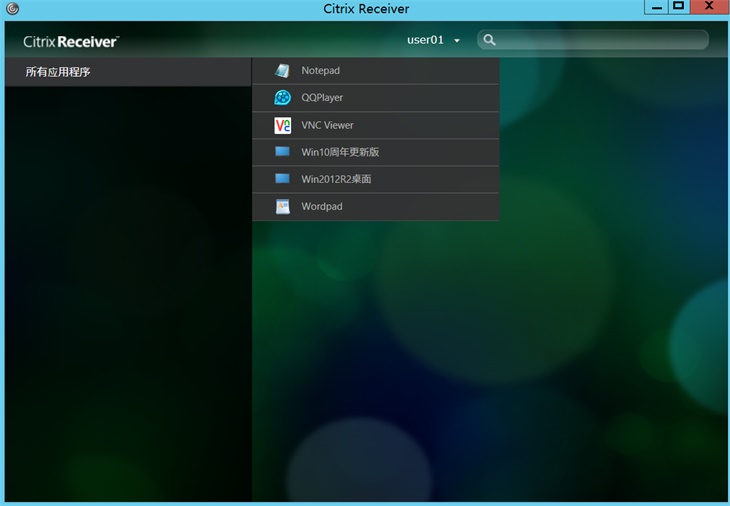Maximize the Citrix Receiver window
730x506 pixels.
[679, 7]
